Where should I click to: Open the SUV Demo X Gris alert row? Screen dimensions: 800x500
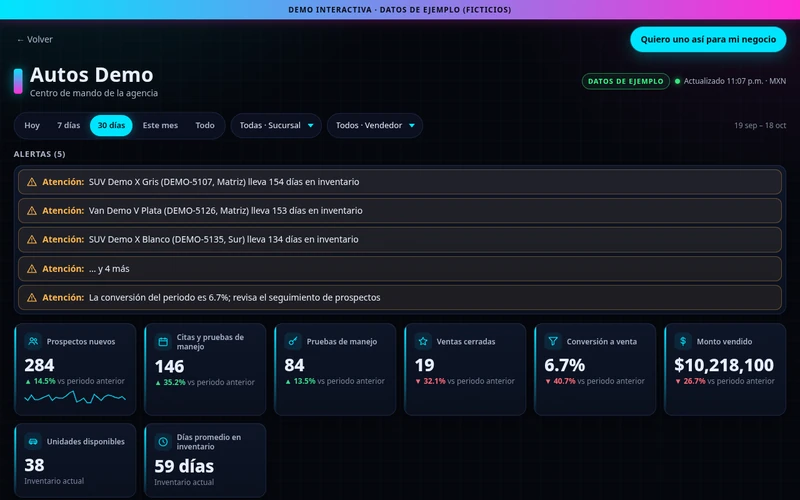[x=399, y=182]
